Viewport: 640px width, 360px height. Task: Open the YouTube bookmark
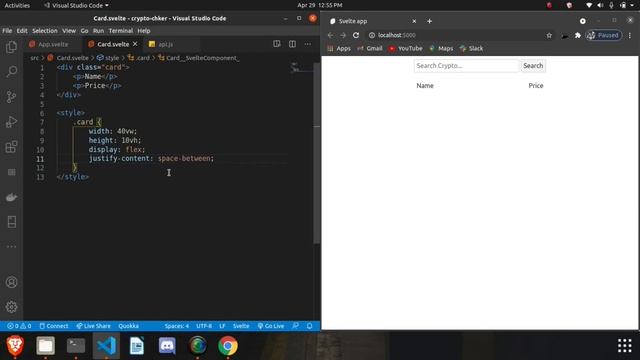(x=406, y=48)
